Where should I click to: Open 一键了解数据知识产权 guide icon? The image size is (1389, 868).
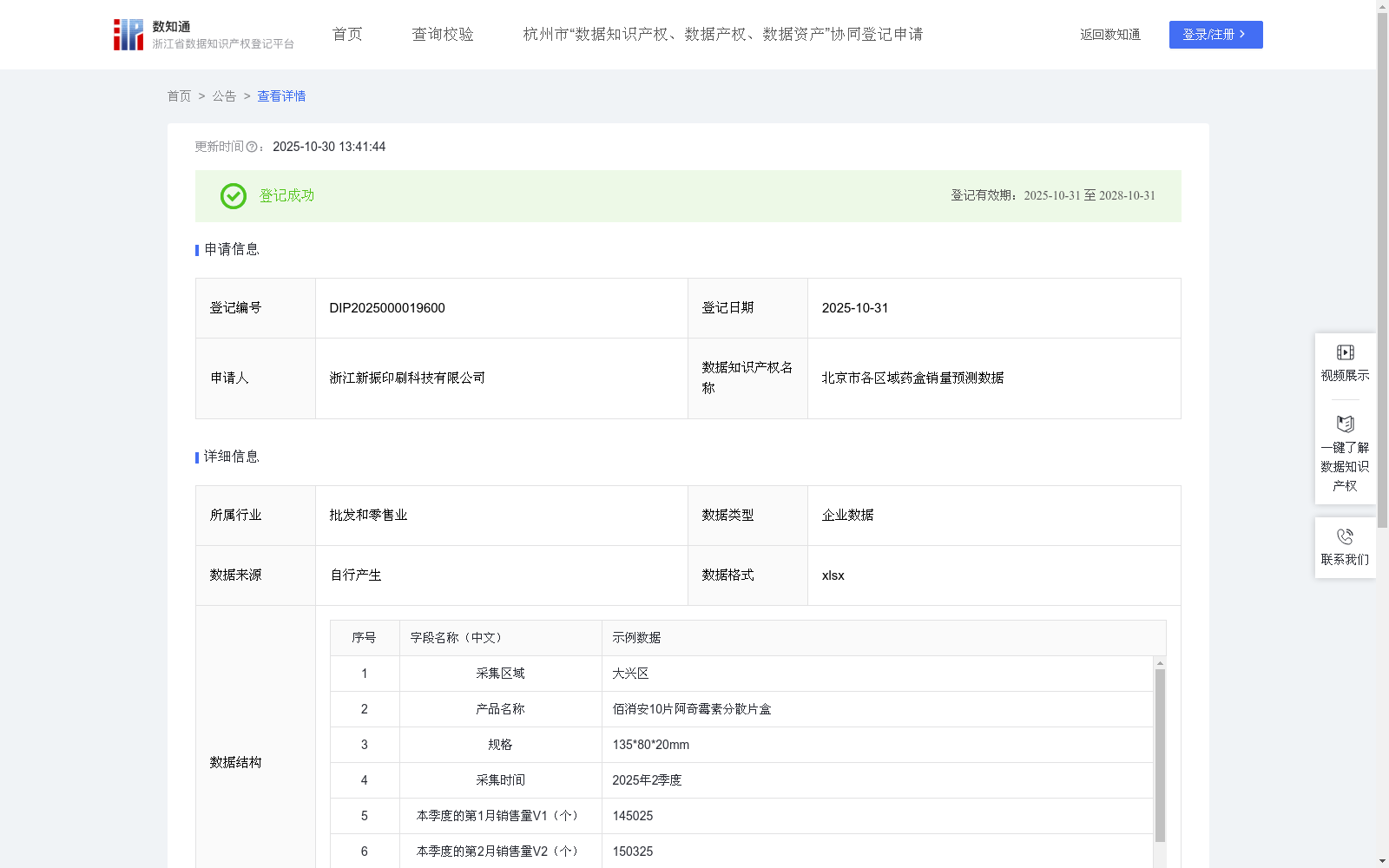[x=1346, y=424]
